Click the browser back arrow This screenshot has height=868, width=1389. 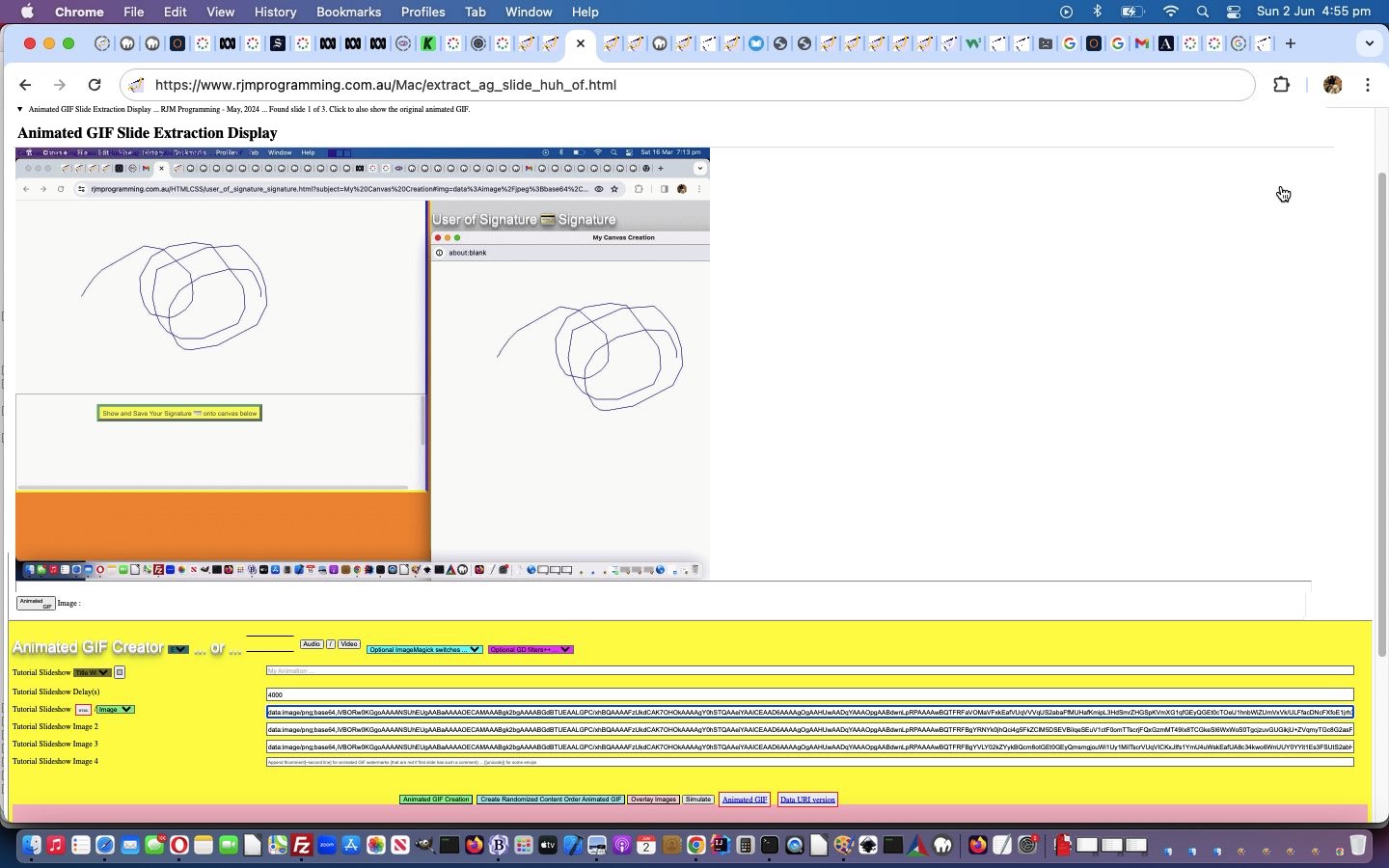tap(26, 85)
